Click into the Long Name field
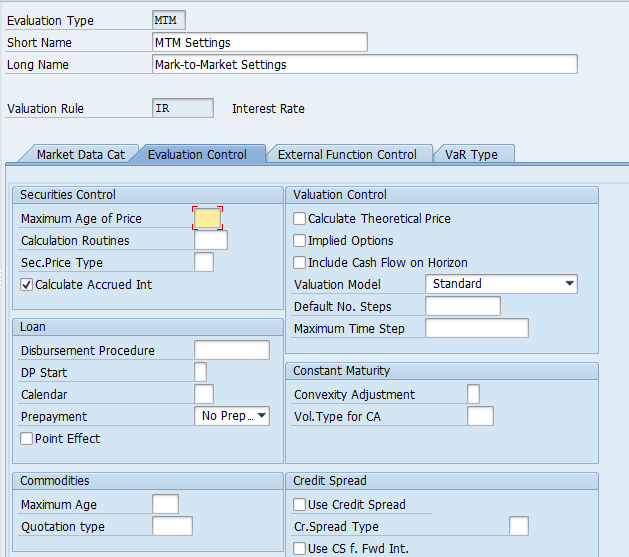This screenshot has width=629, height=557. [x=364, y=64]
